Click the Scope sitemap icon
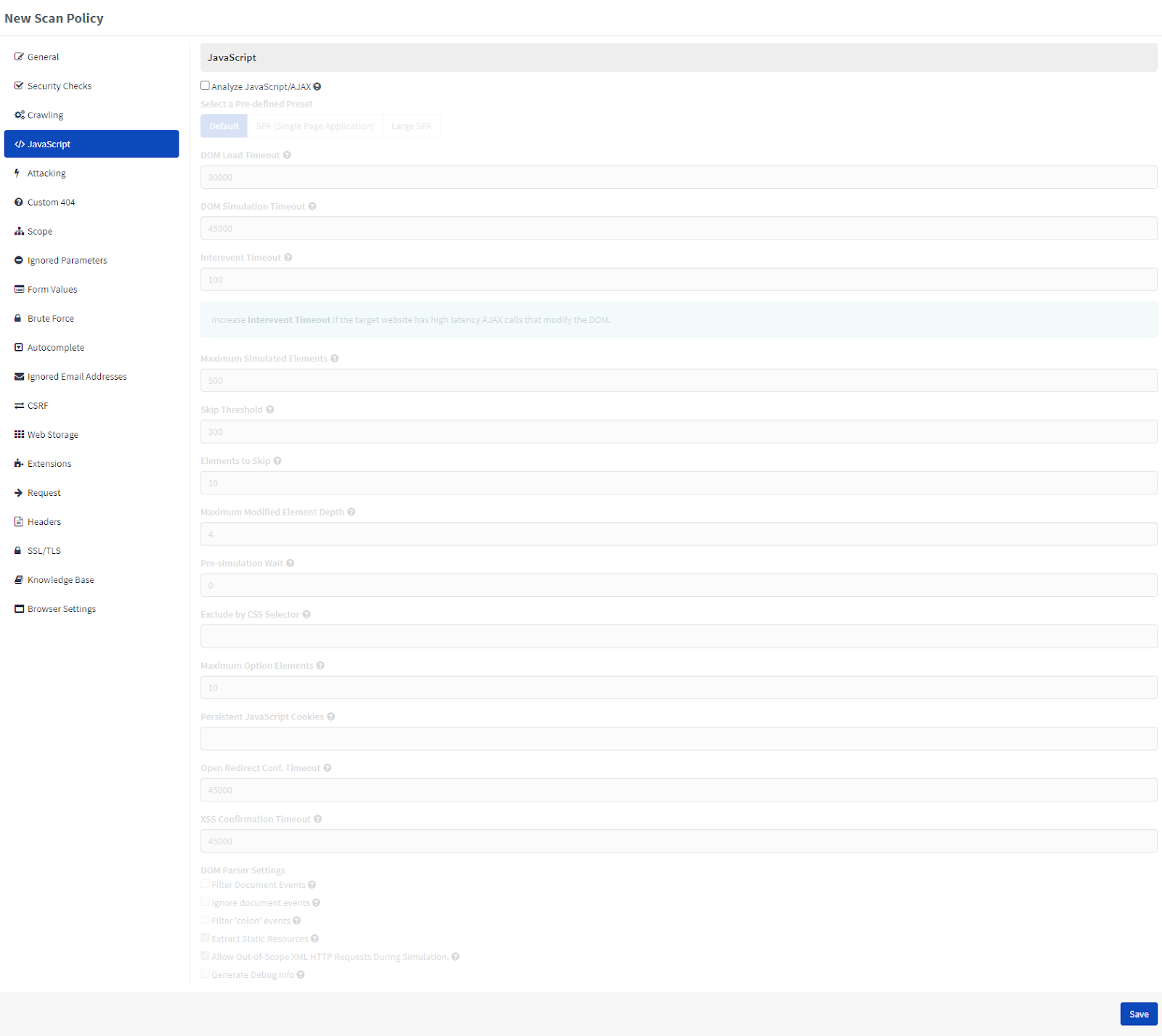 pos(20,231)
